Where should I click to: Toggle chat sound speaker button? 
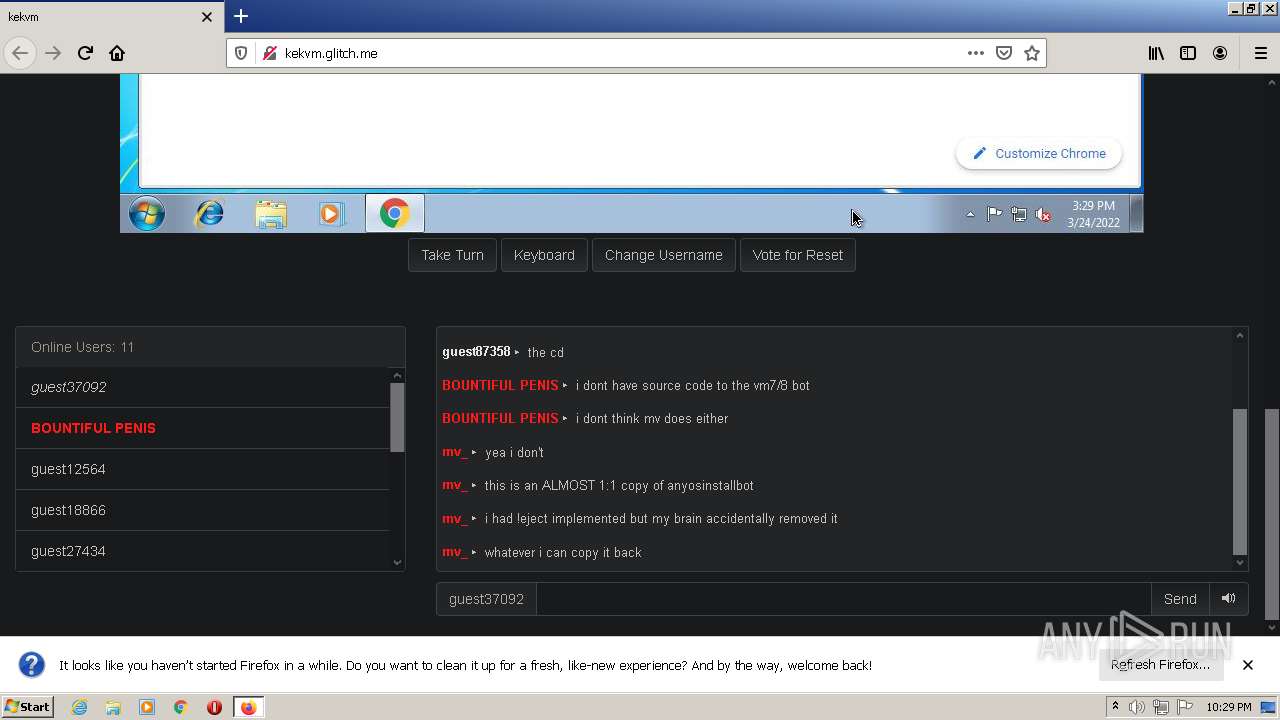coord(1228,599)
